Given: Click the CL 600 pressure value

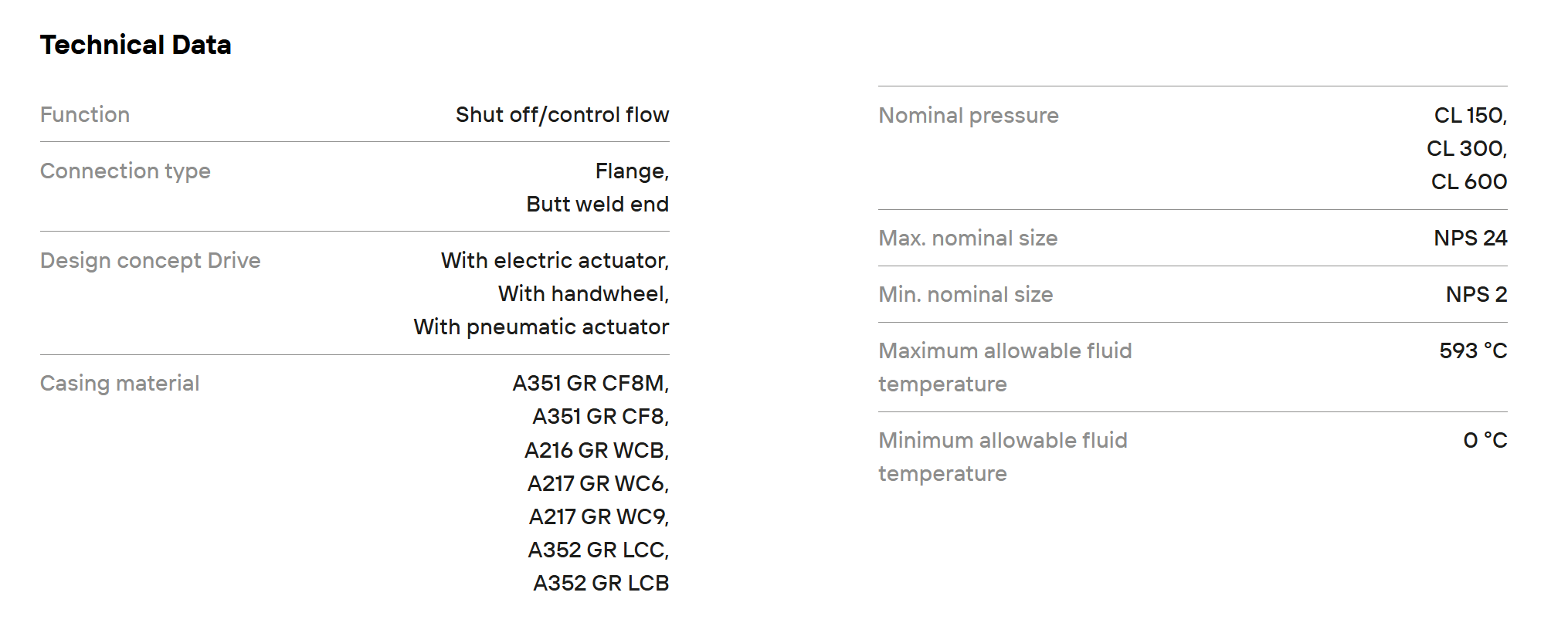Looking at the screenshot, I should (x=1468, y=182).
